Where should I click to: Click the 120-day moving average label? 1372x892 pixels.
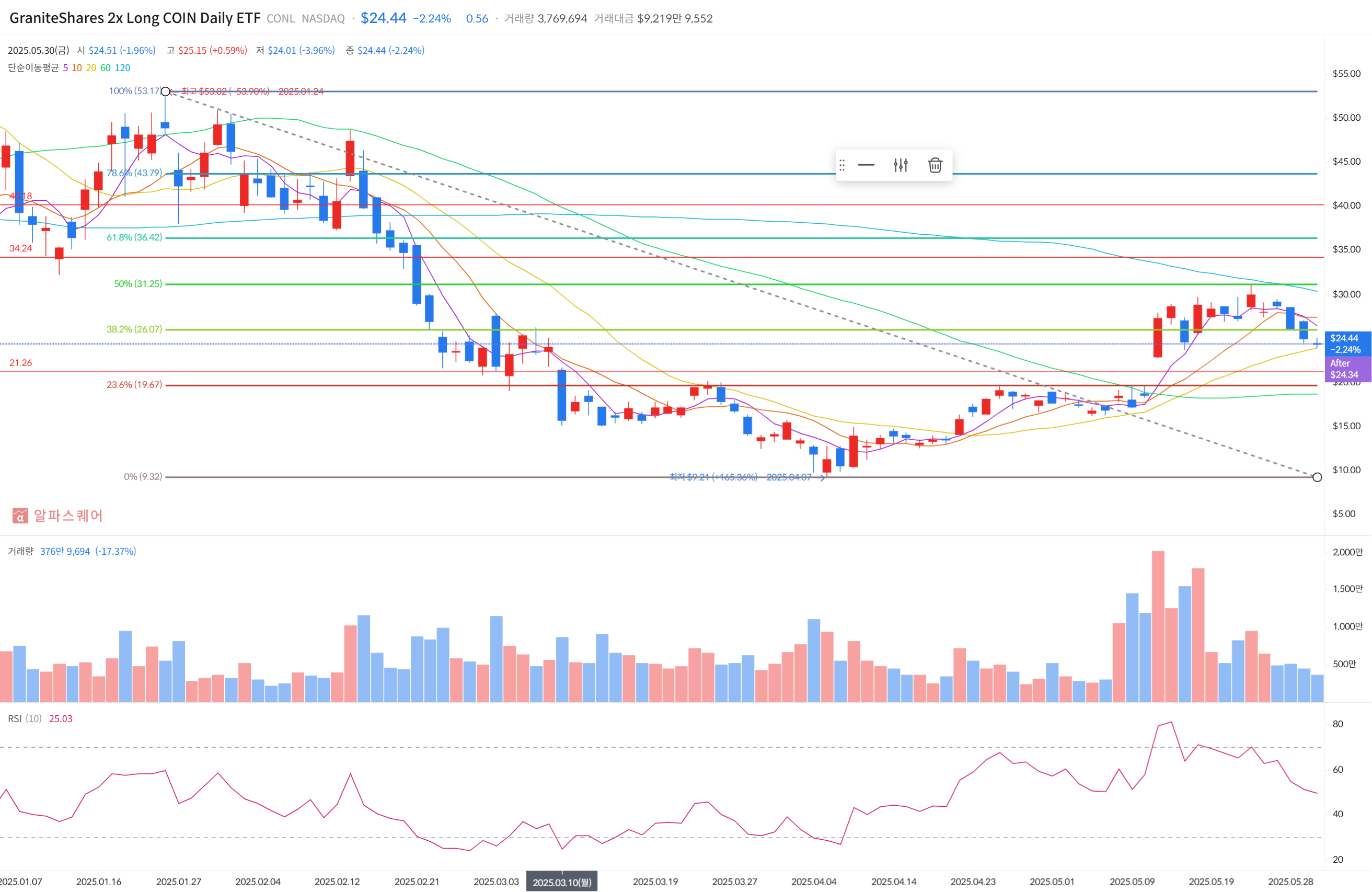122,67
